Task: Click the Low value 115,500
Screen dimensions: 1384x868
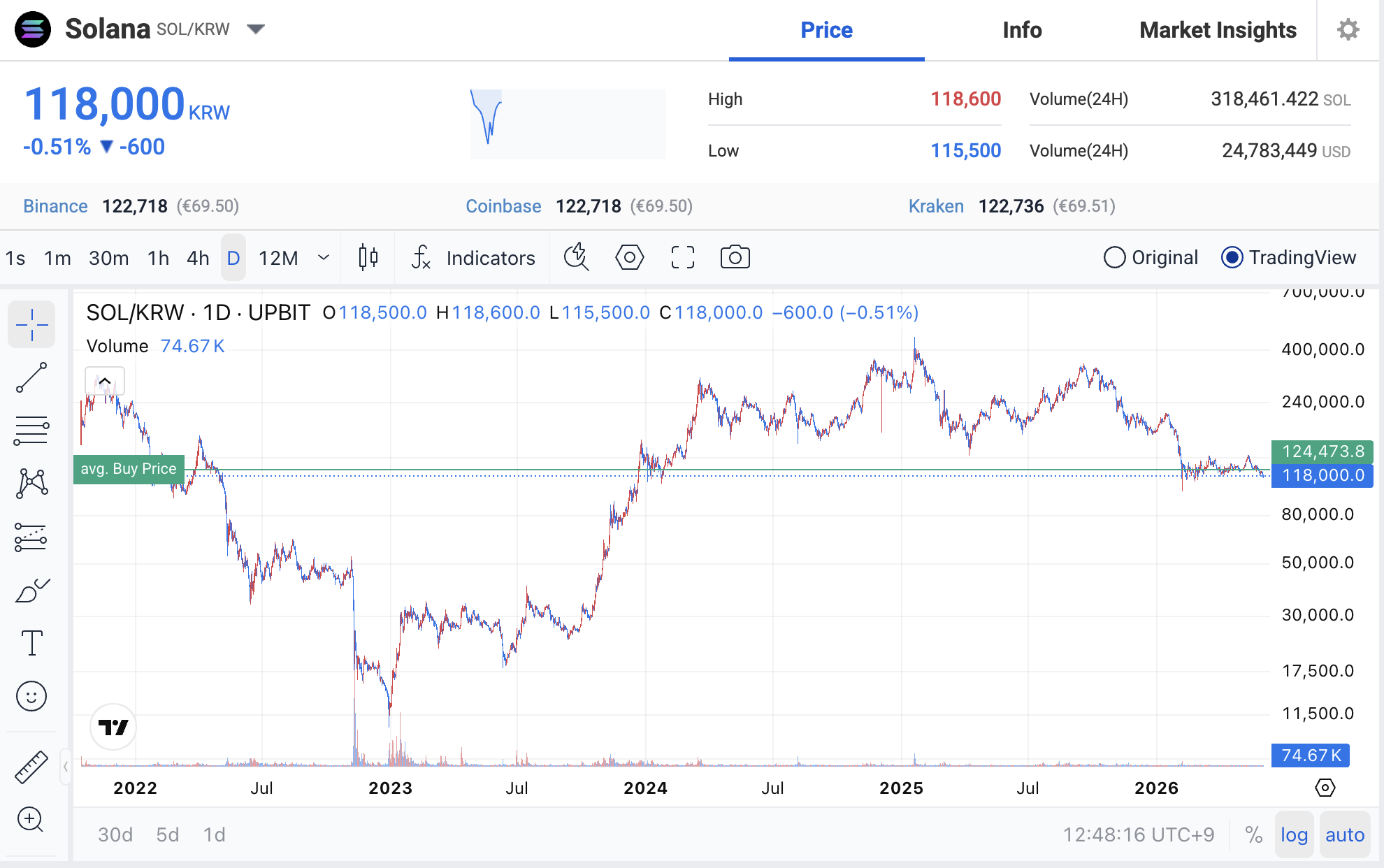Action: click(965, 150)
